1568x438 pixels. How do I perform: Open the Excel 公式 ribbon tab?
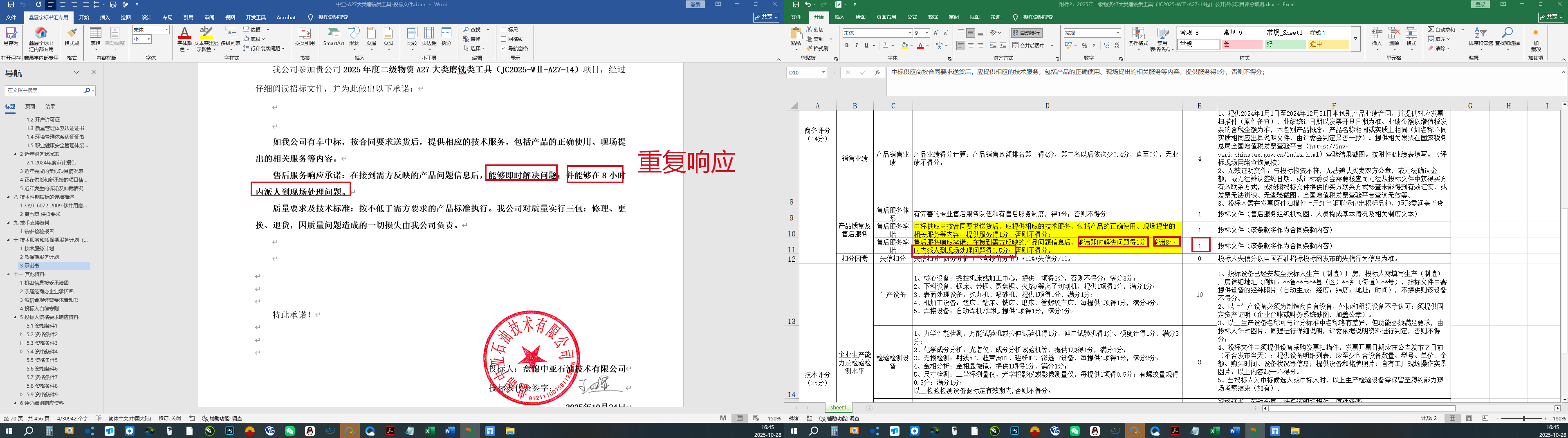pyautogui.click(x=912, y=18)
